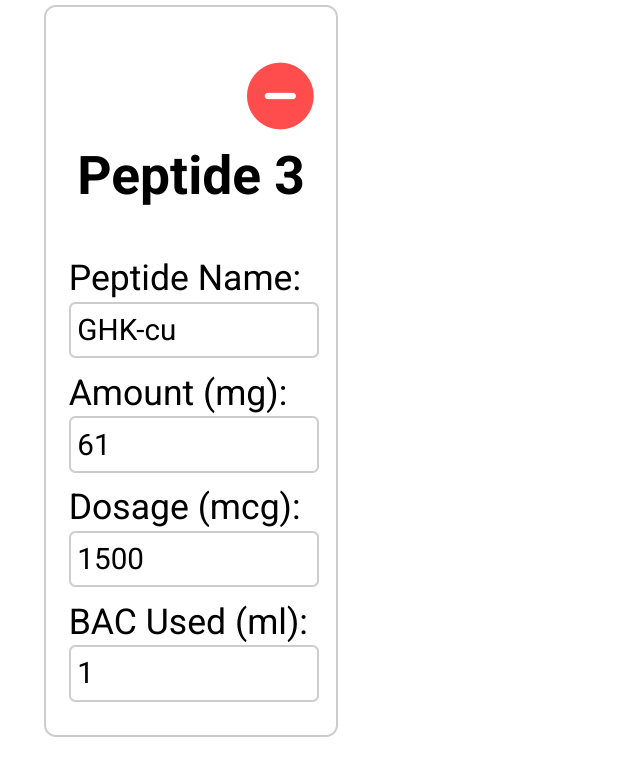Click the "BAC Used (ml):" label
636x765 pixels.
tap(188, 623)
